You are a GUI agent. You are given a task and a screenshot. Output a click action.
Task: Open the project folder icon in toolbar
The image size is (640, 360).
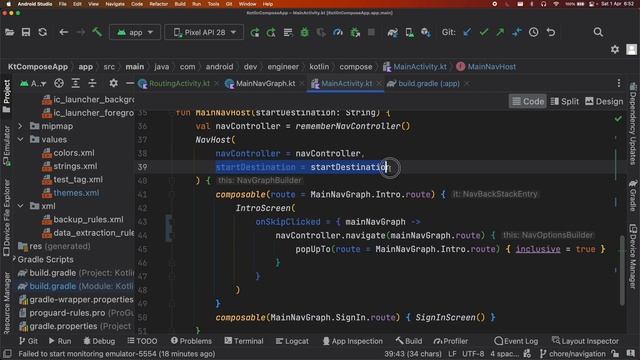click(9, 32)
